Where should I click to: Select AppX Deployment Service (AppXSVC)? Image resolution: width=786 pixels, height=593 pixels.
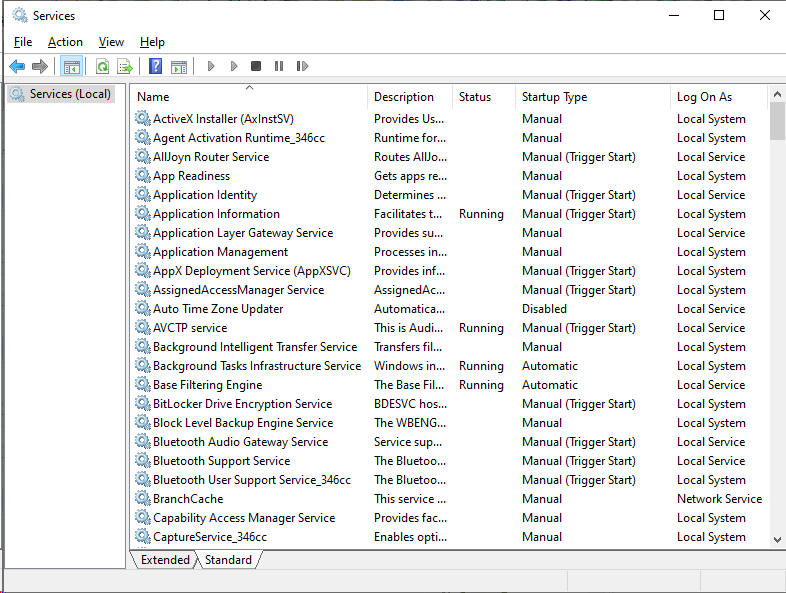click(x=252, y=271)
